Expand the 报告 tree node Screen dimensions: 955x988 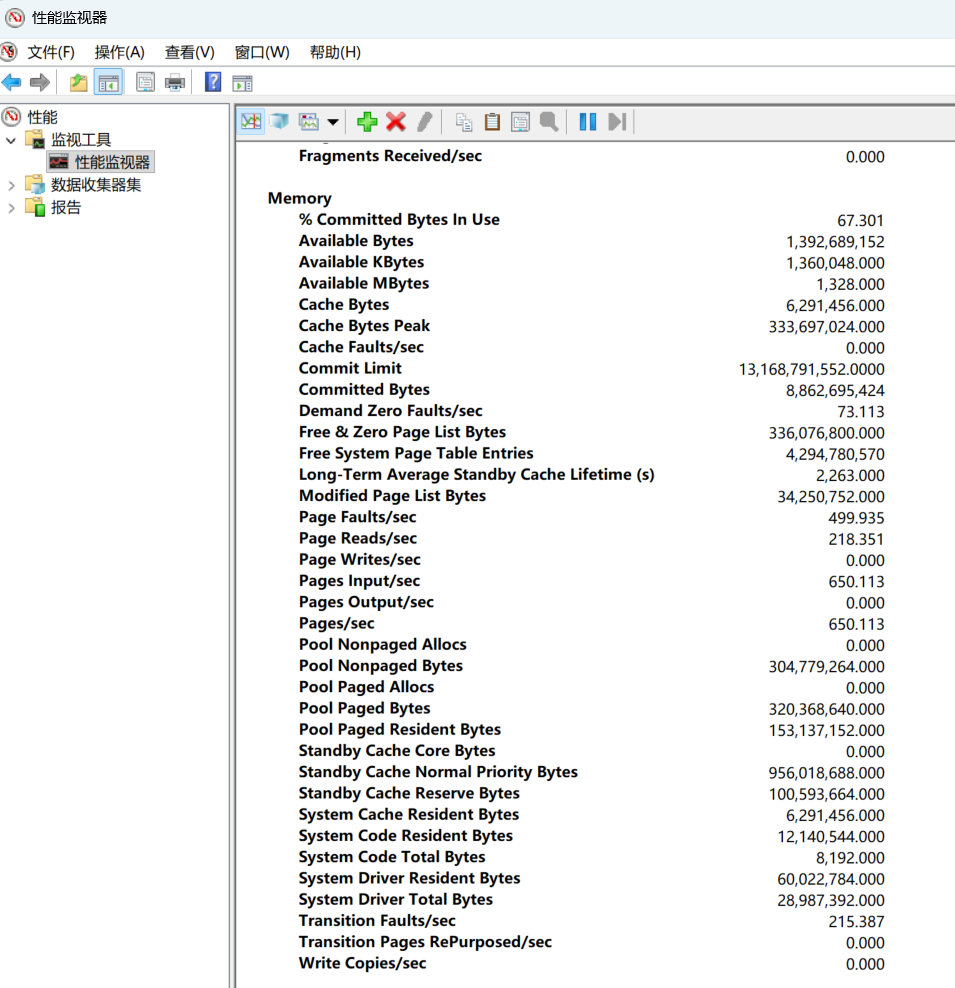(x=11, y=208)
